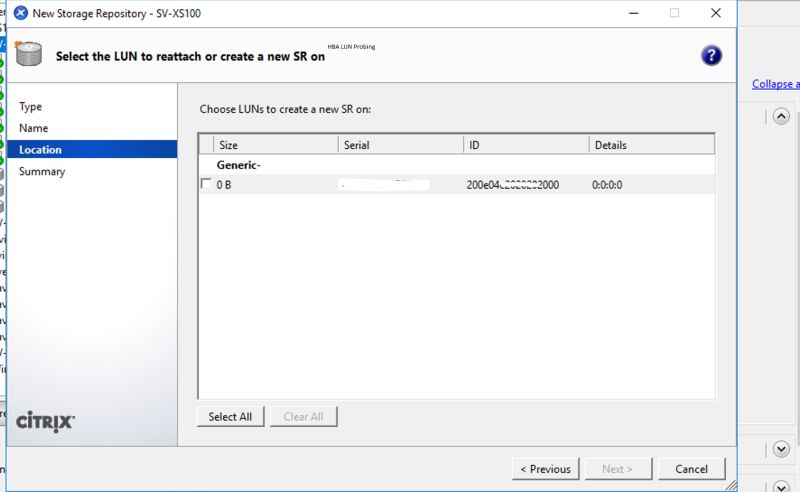Open the Name step in the wizard sidebar
The image size is (800, 492).
tap(34, 128)
